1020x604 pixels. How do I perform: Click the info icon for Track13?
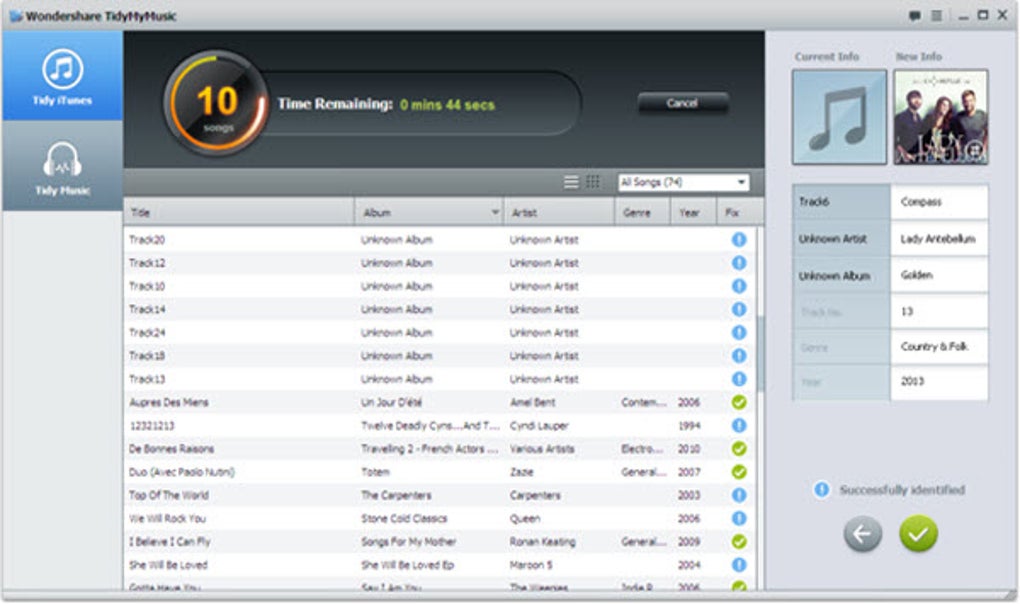pos(739,379)
